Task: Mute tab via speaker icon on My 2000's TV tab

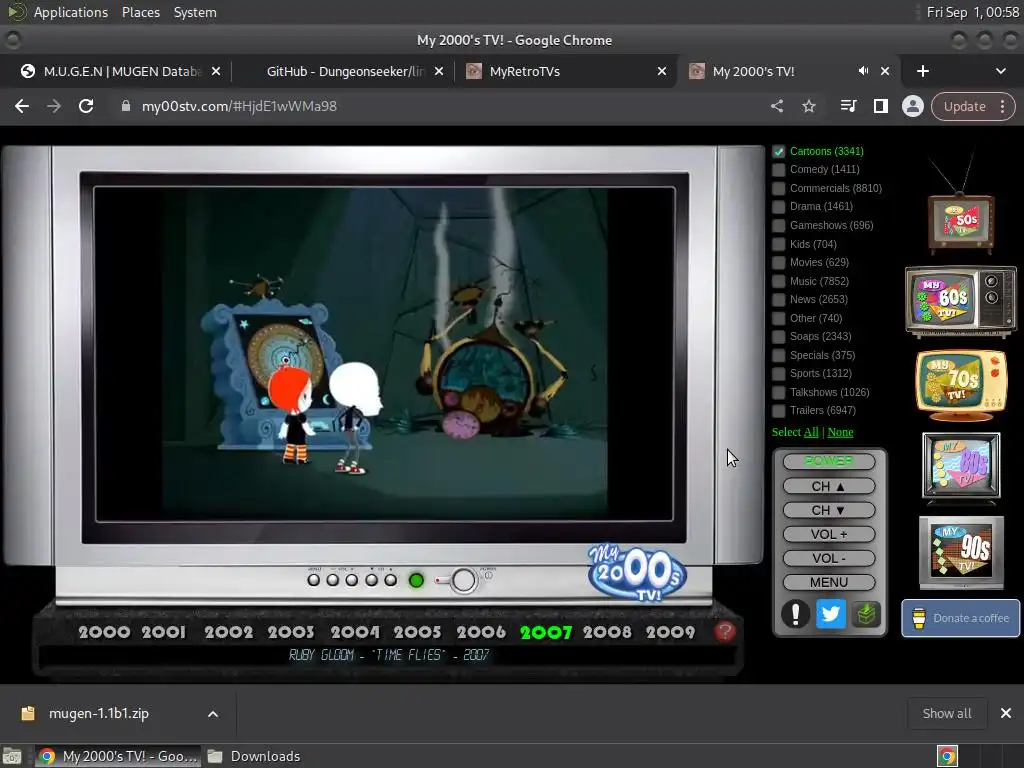Action: pyautogui.click(x=863, y=71)
